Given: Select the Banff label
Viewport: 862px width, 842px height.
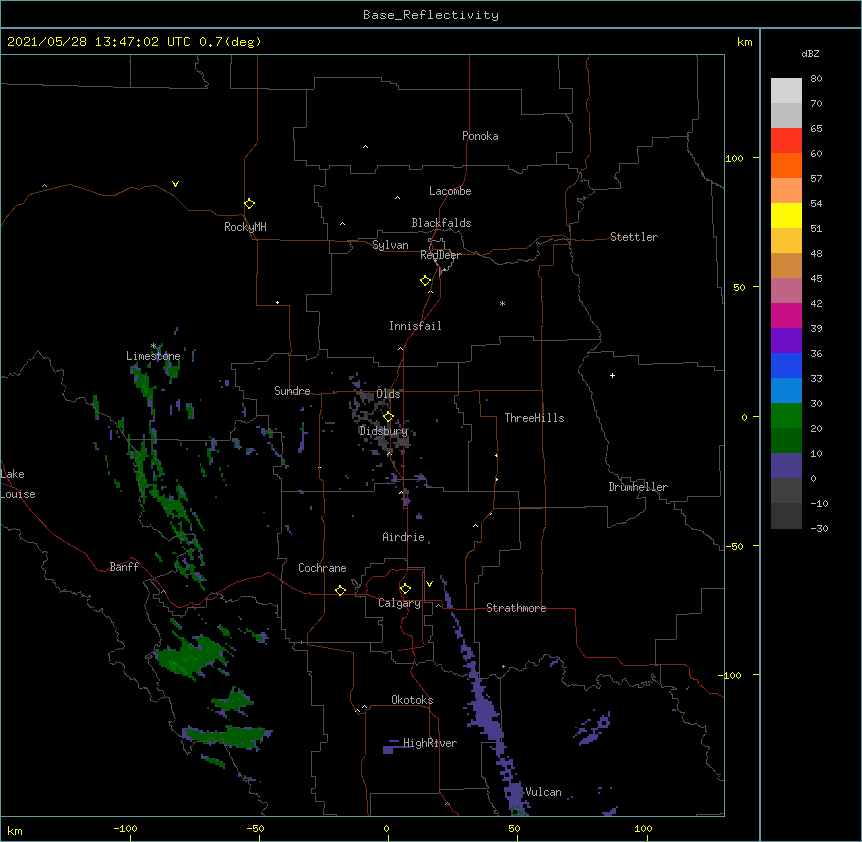Looking at the screenshot, I should point(124,567).
